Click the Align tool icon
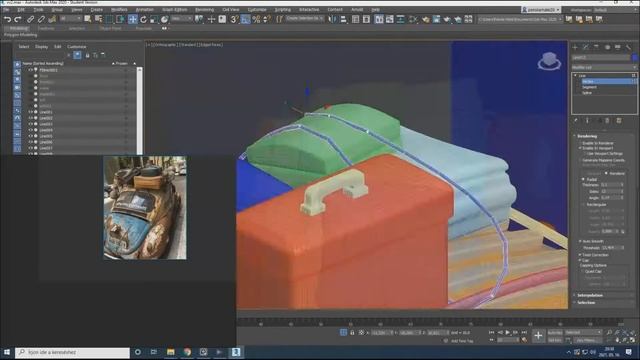This screenshot has width=640, height=360. click(344, 19)
